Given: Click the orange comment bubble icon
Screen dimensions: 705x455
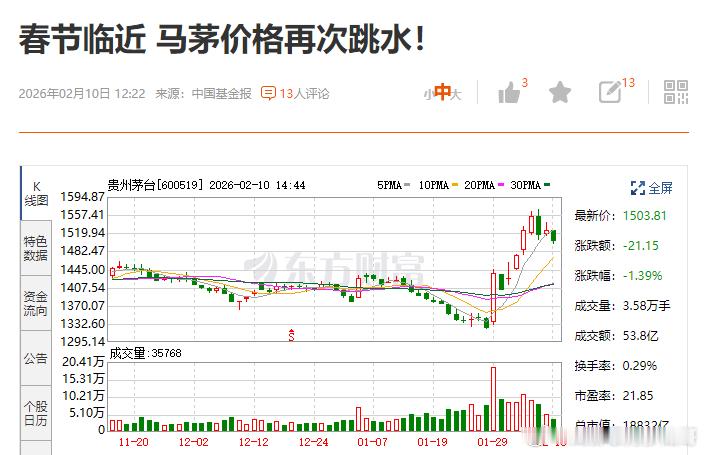Looking at the screenshot, I should 268,93.
